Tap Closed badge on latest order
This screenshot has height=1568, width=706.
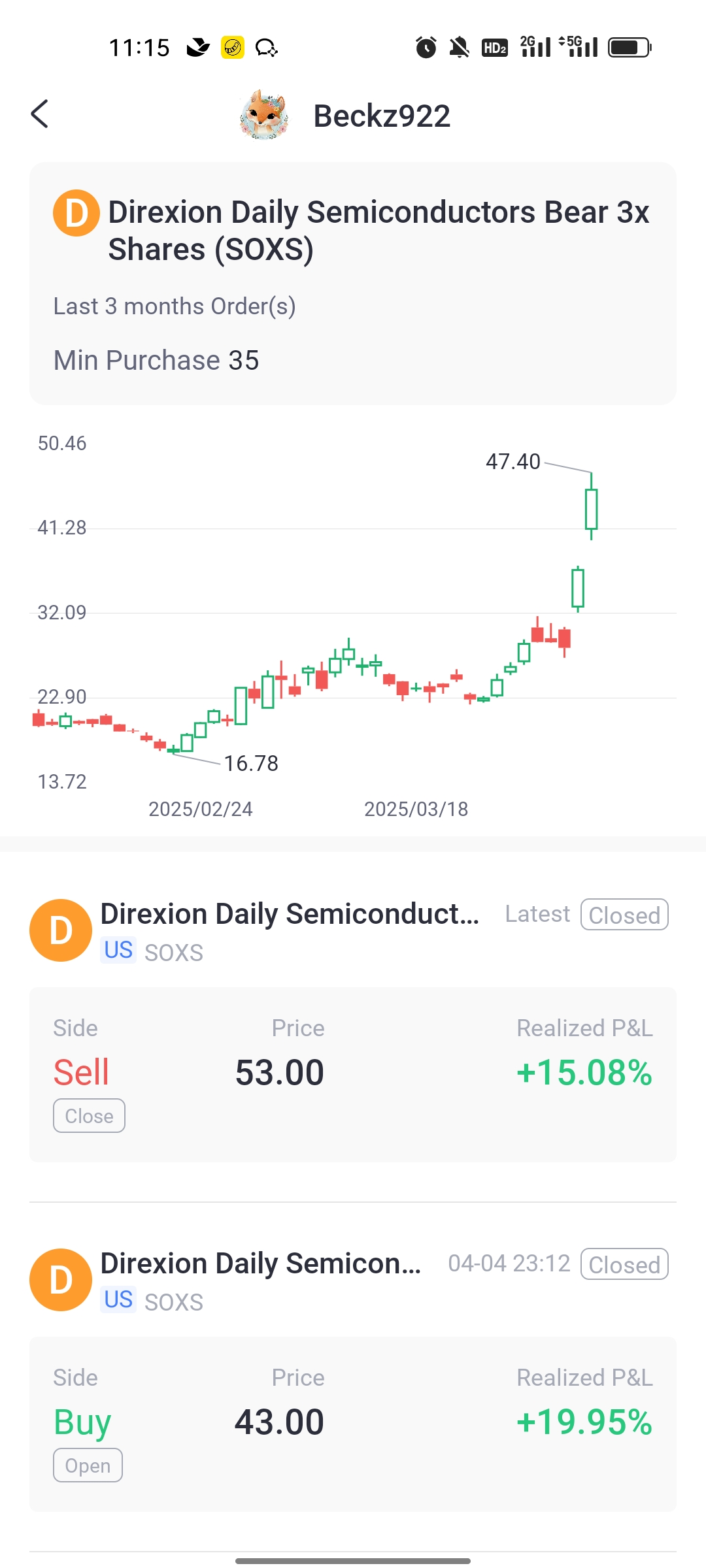624,915
